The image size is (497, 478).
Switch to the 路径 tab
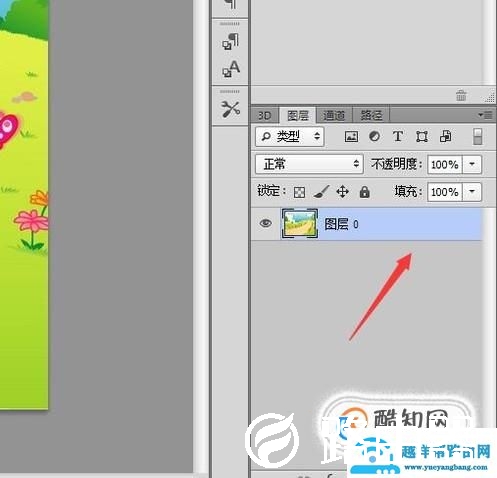[371, 116]
